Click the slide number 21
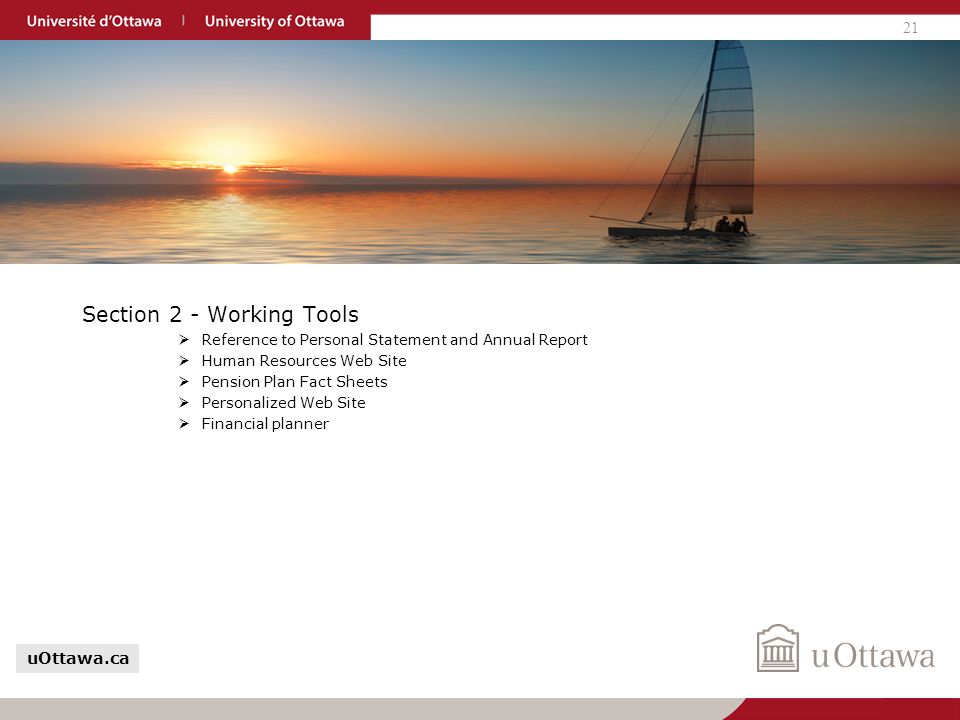 [x=910, y=28]
